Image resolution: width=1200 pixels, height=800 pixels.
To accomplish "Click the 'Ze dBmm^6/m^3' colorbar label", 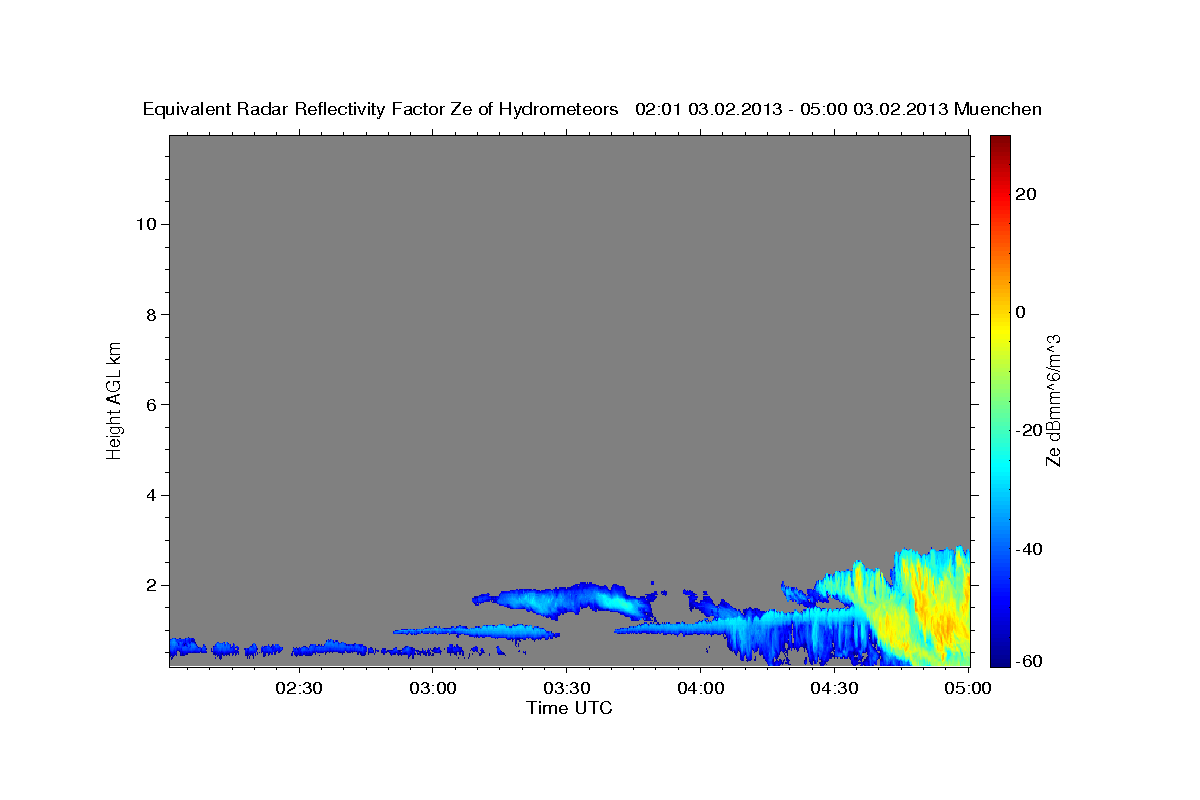I will click(1052, 400).
